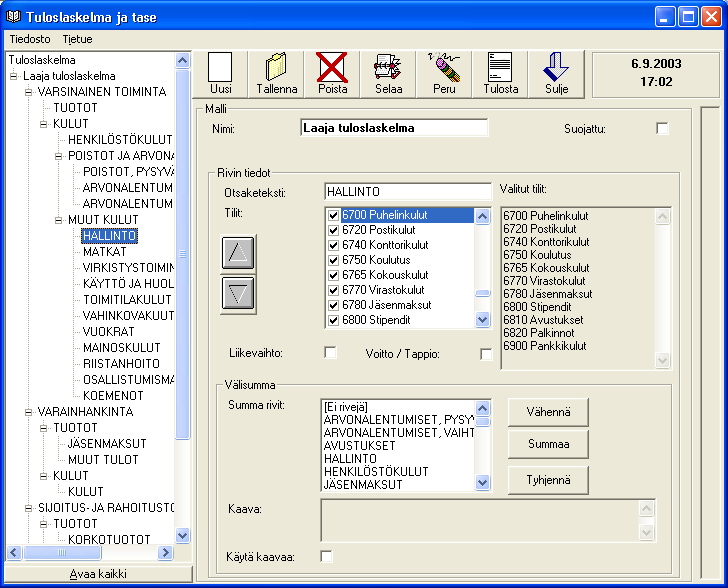
Task: Click the tree vertical scrollbar thumb
Action: pyautogui.click(x=182, y=254)
